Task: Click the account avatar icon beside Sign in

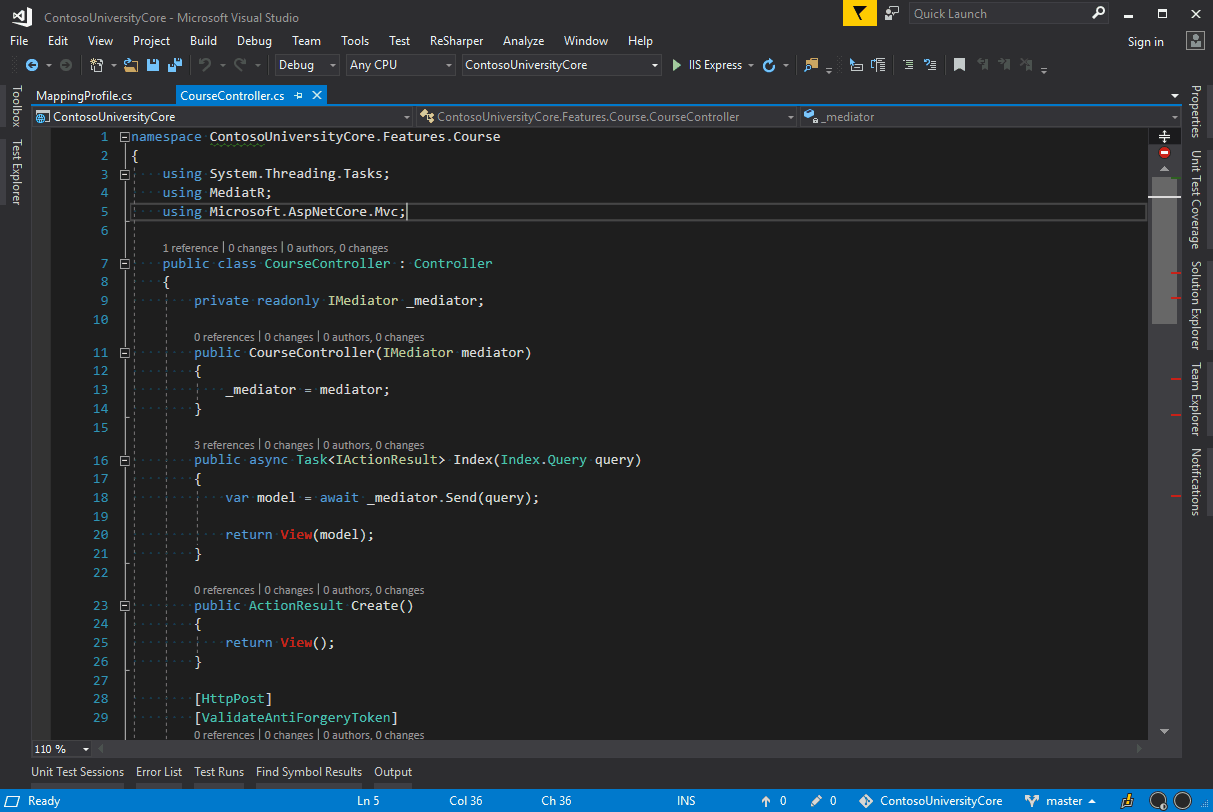Action: (x=1195, y=41)
